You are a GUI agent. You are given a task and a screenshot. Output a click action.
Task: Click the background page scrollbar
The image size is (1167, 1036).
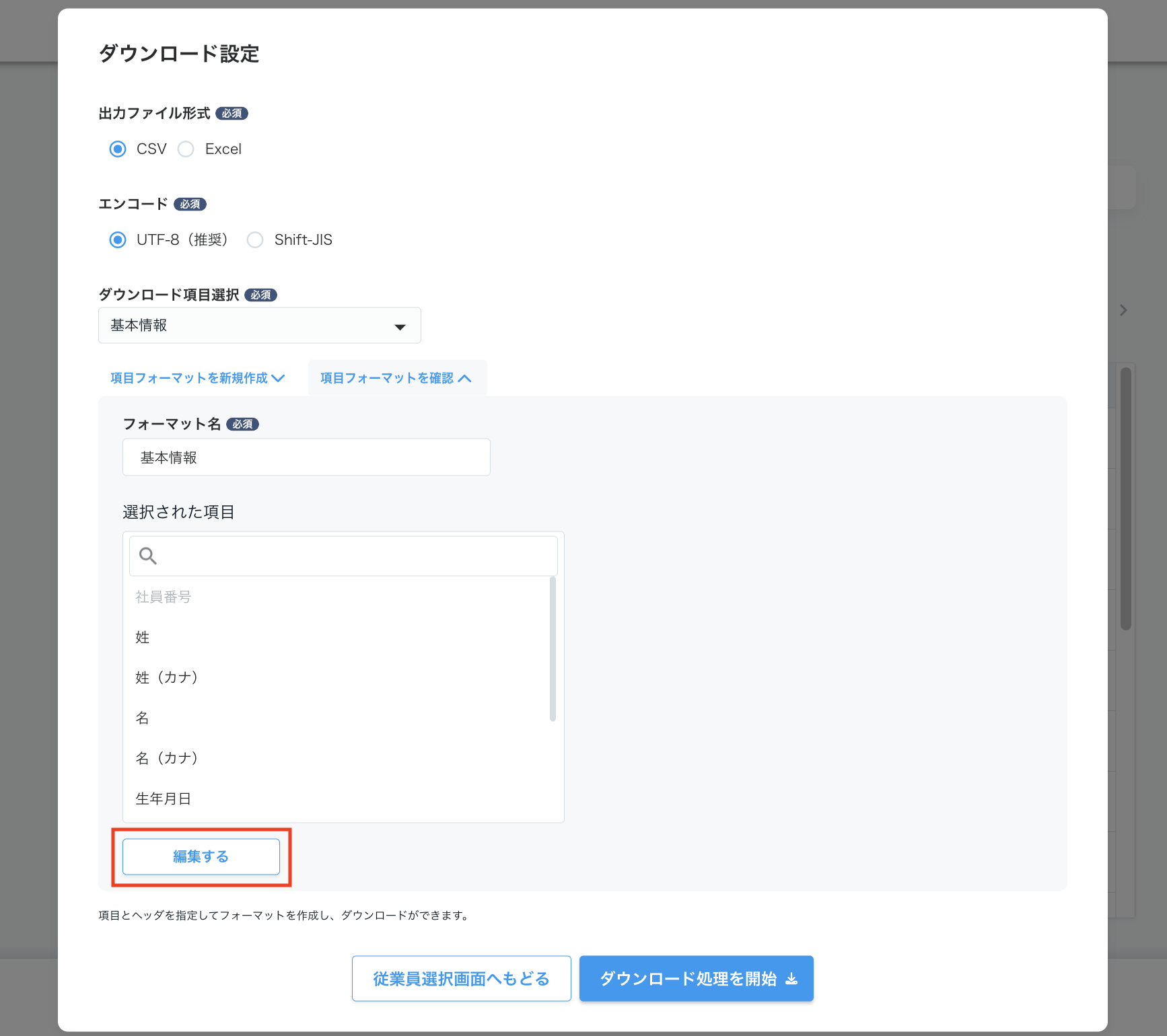pyautogui.click(x=1126, y=498)
